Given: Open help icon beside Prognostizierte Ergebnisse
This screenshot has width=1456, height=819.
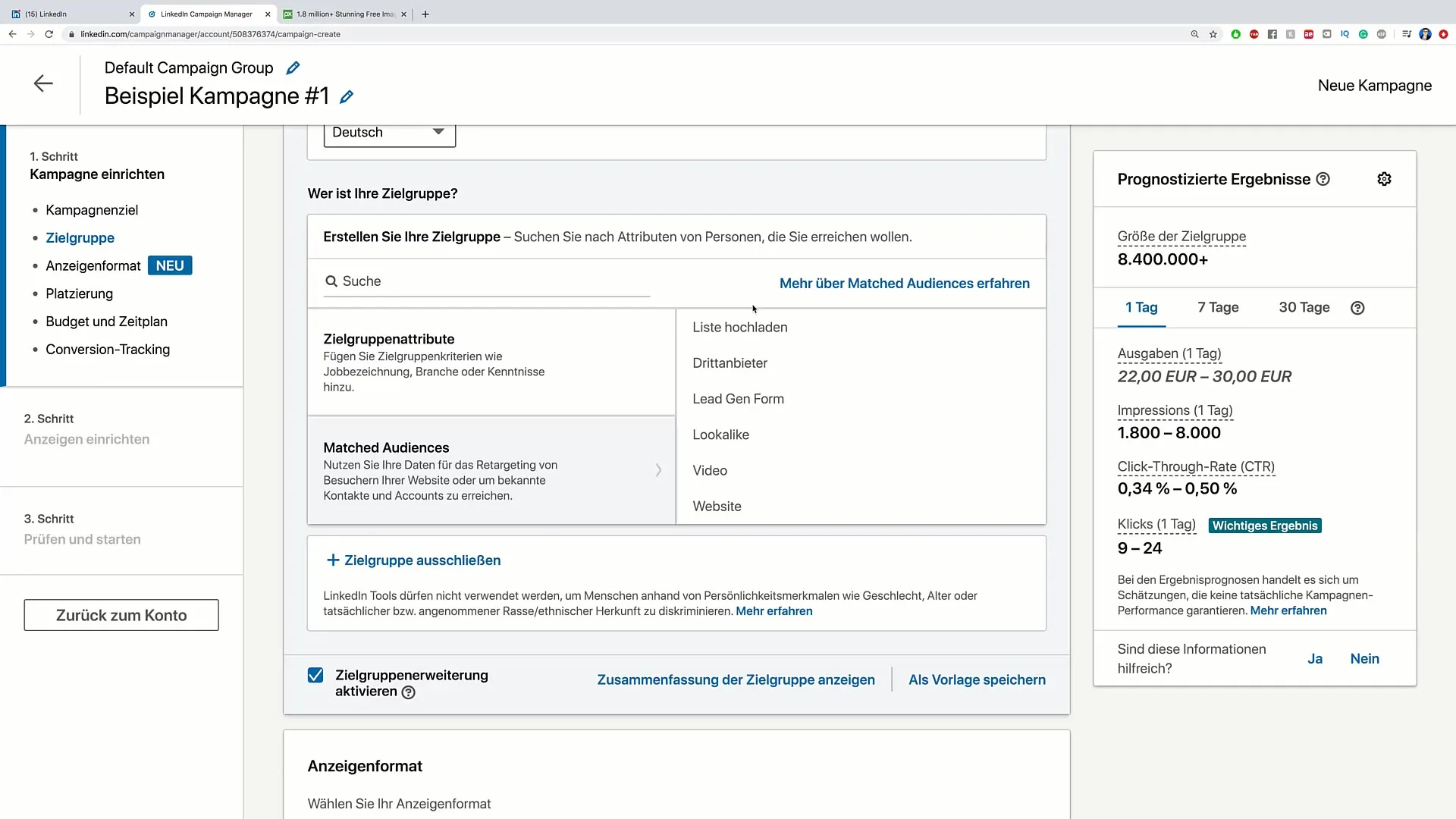Looking at the screenshot, I should click(1323, 179).
